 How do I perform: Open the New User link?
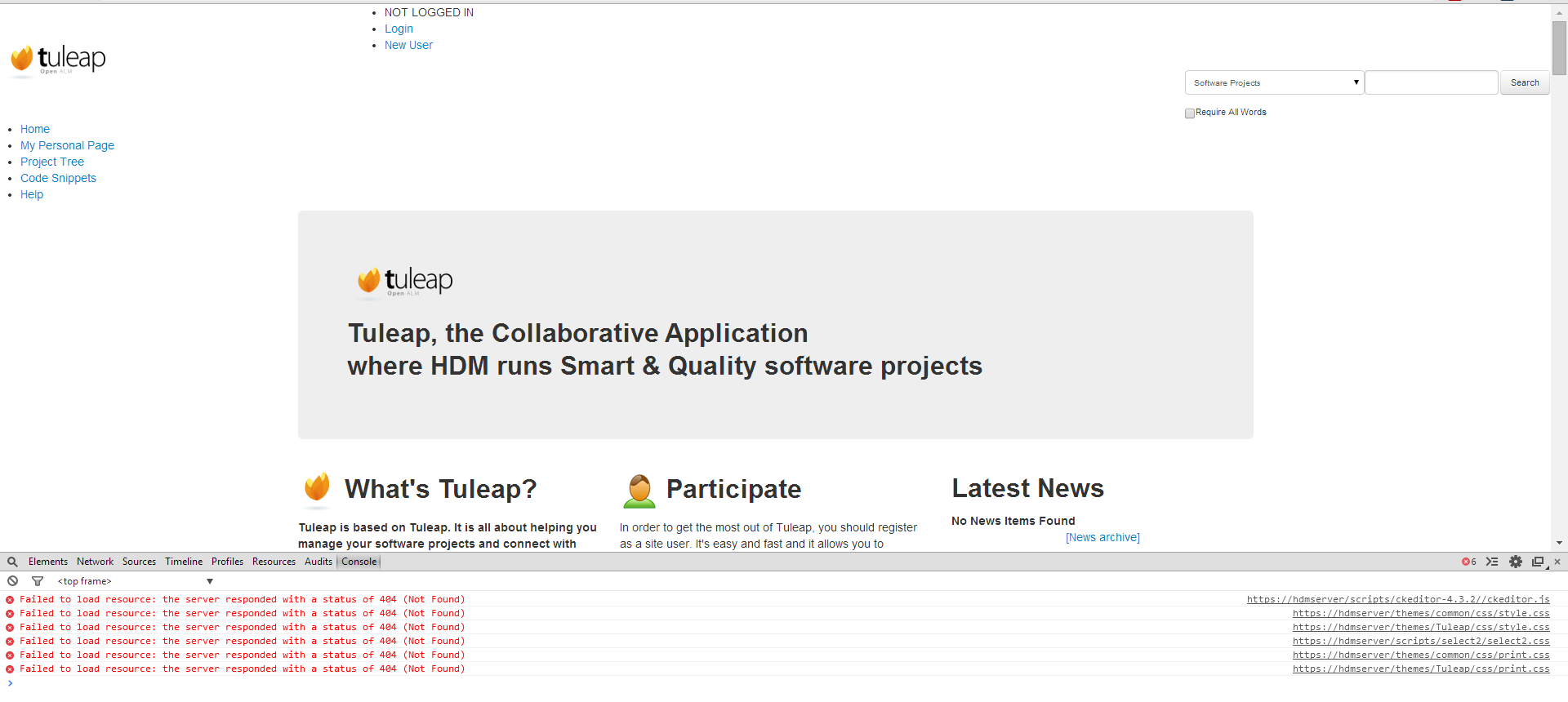(408, 45)
